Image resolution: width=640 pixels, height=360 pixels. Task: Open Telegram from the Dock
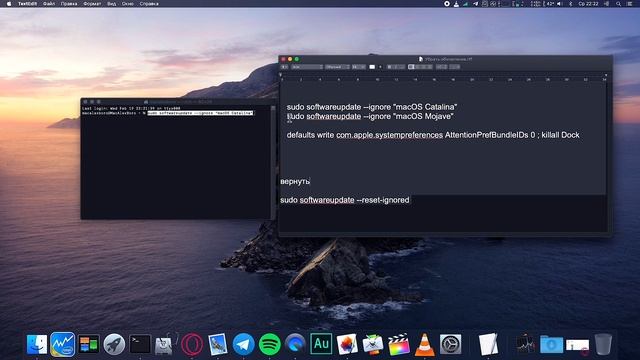[244, 344]
